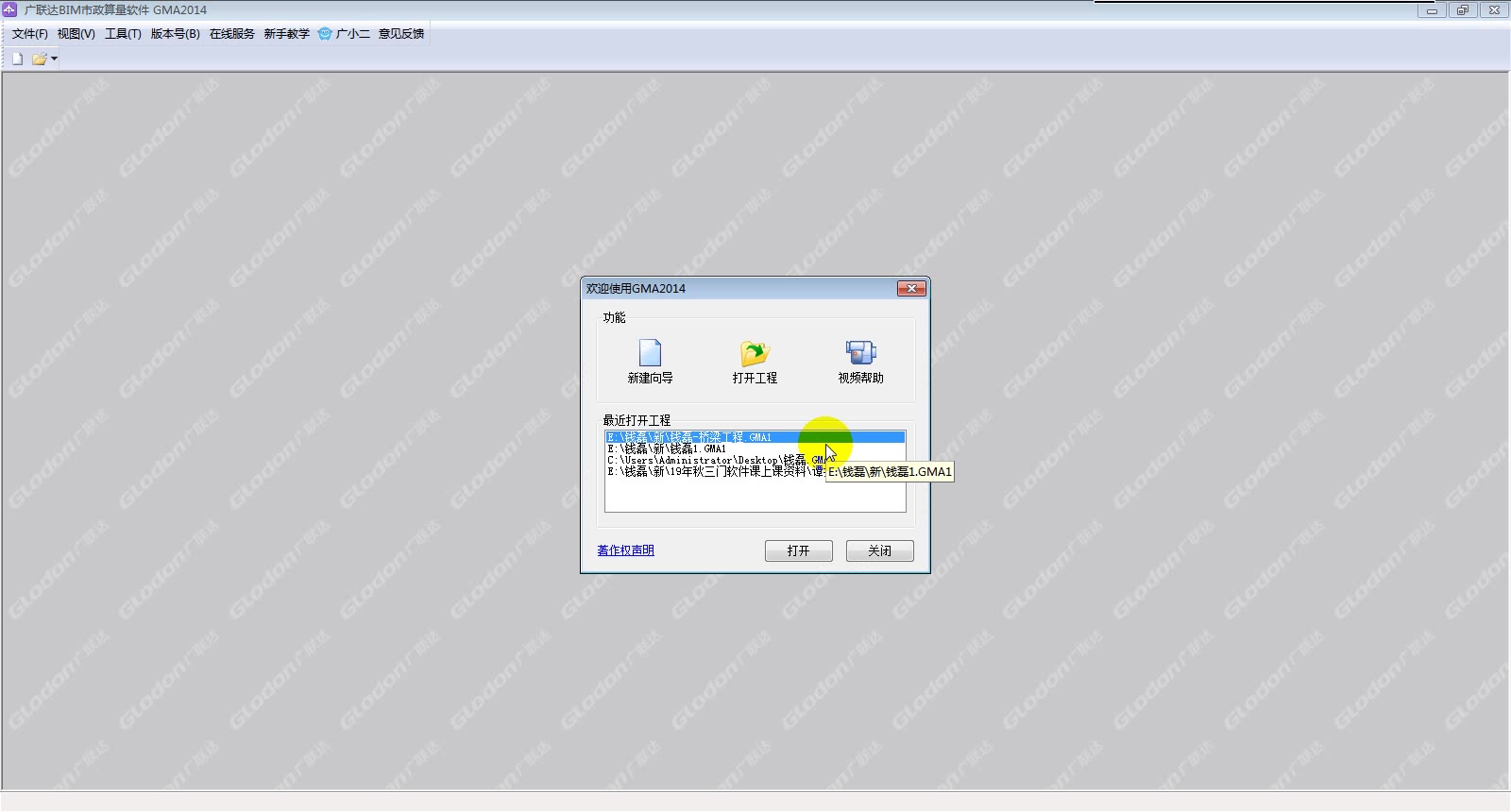Open the 文件(F) menu
Screen dimensions: 1511x812
click(29, 34)
